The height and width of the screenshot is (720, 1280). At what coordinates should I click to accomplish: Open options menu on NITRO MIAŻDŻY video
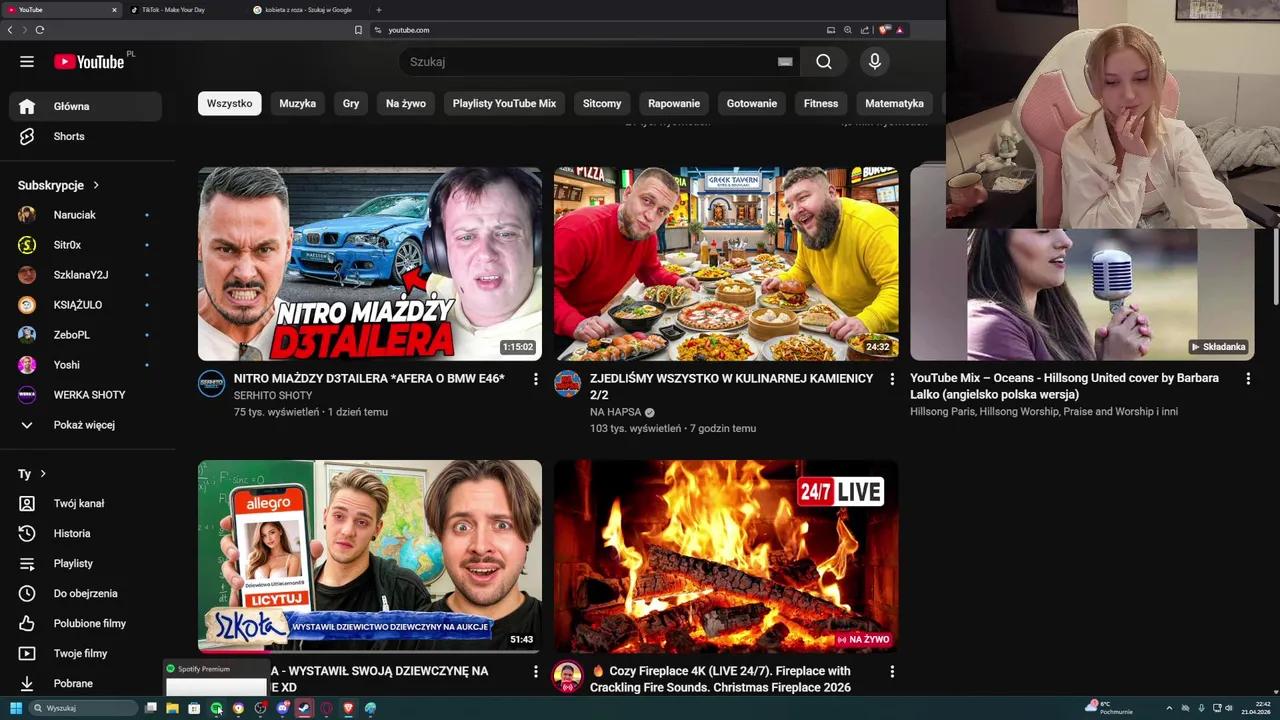[536, 378]
